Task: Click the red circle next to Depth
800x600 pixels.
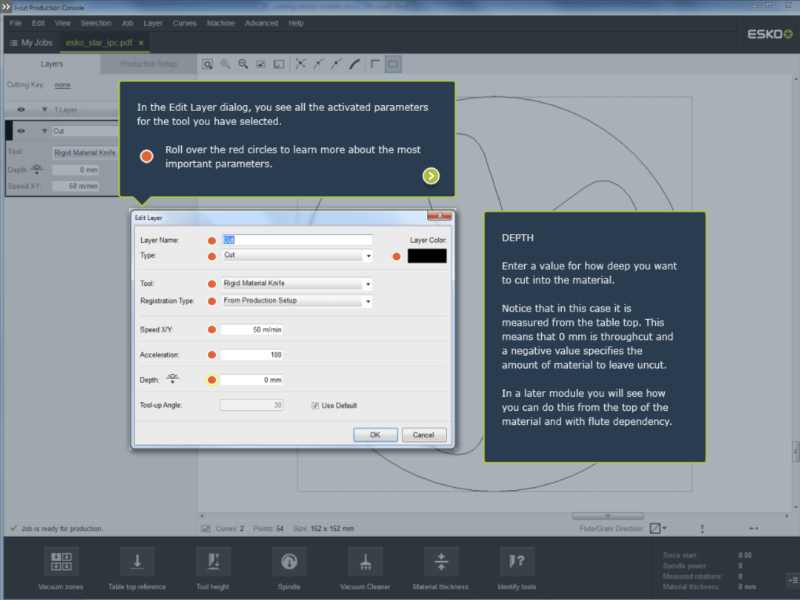Action: tap(212, 380)
